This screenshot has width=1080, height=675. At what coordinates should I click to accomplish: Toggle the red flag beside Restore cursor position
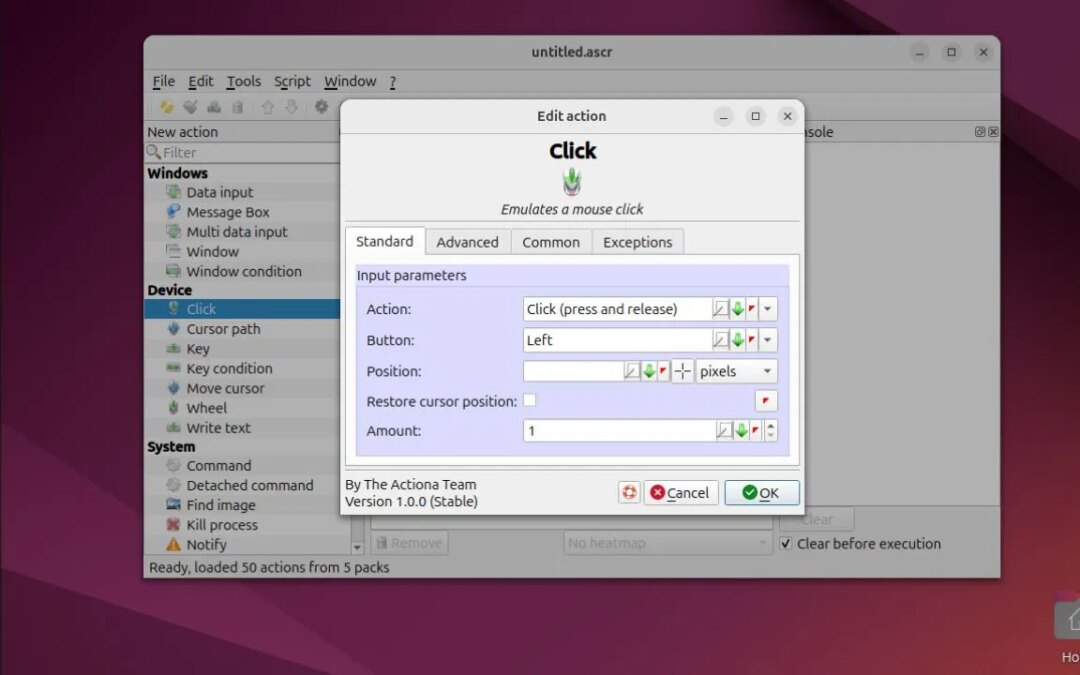point(765,400)
